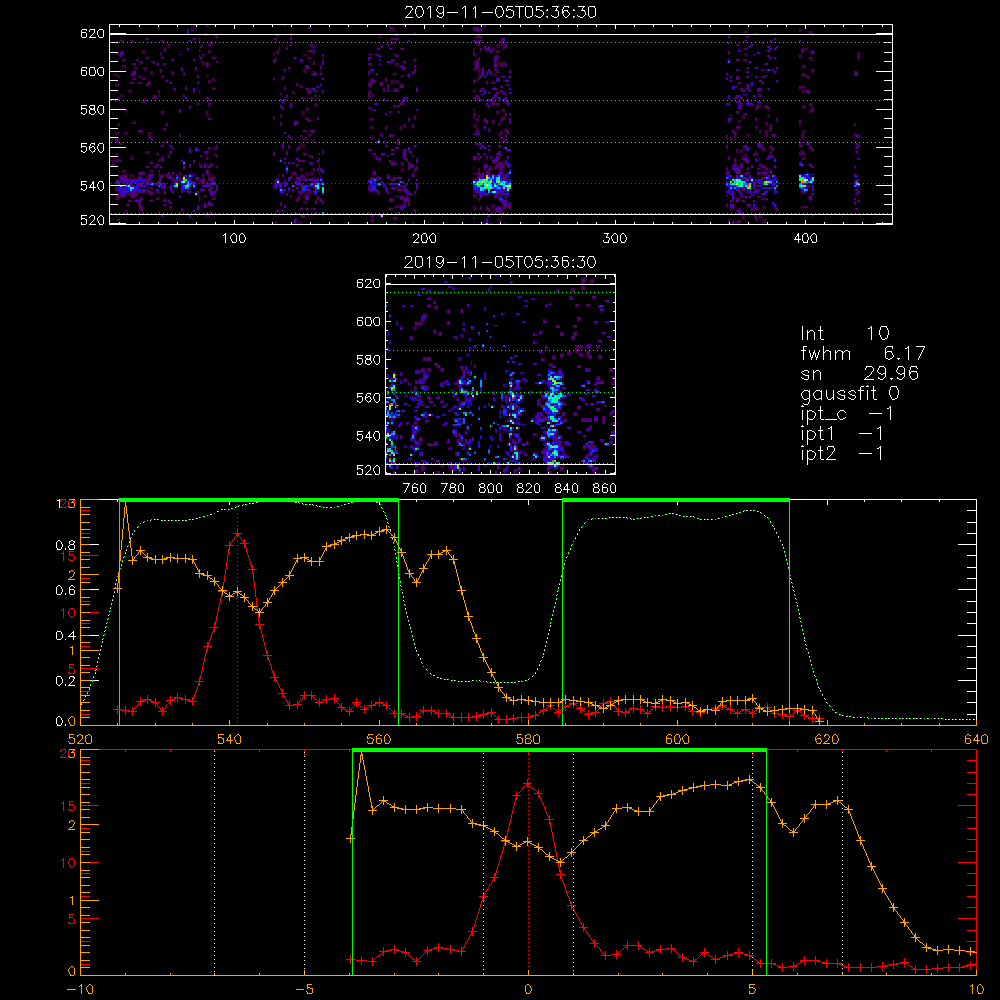Click x-axis label 520 of upper profile plot

[80, 739]
